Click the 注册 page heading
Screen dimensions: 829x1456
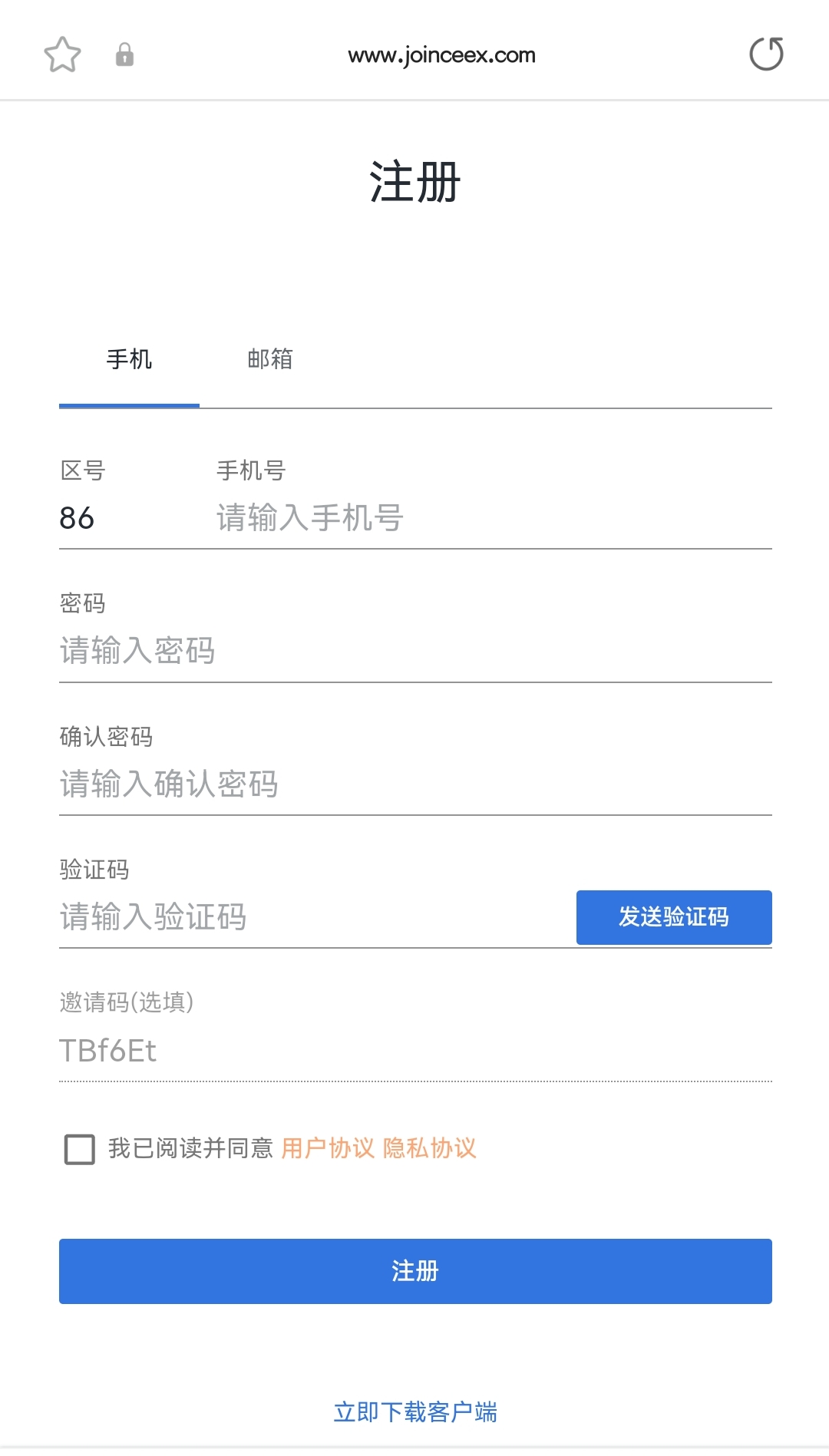[x=414, y=183]
